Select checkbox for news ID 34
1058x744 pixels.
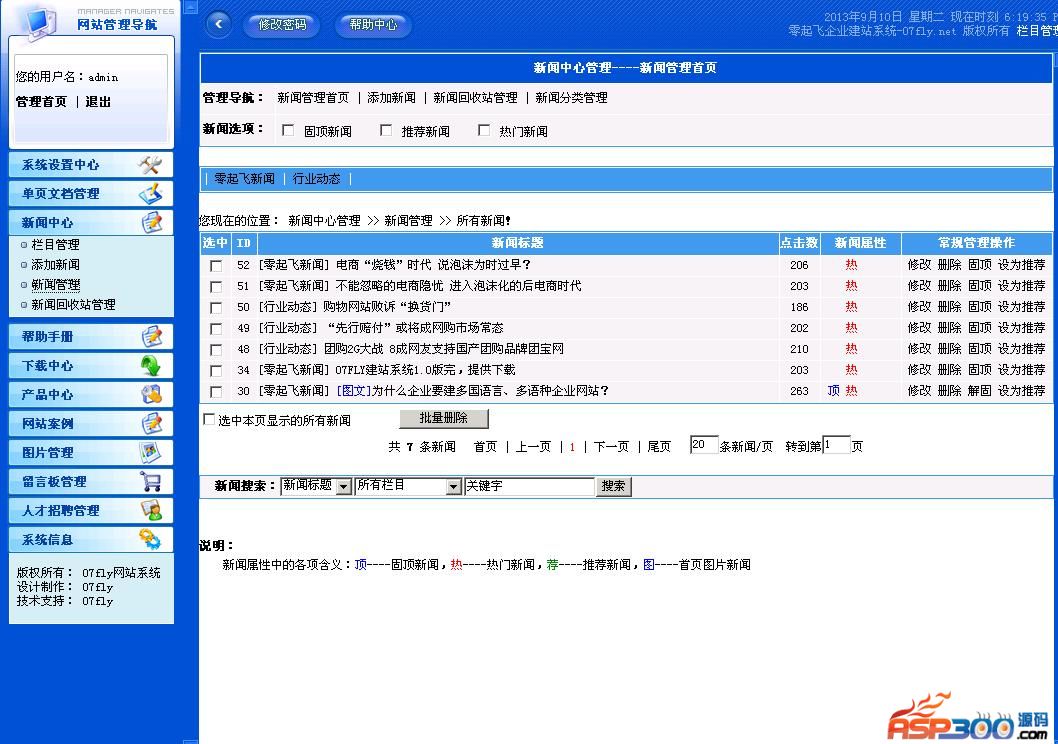(216, 370)
